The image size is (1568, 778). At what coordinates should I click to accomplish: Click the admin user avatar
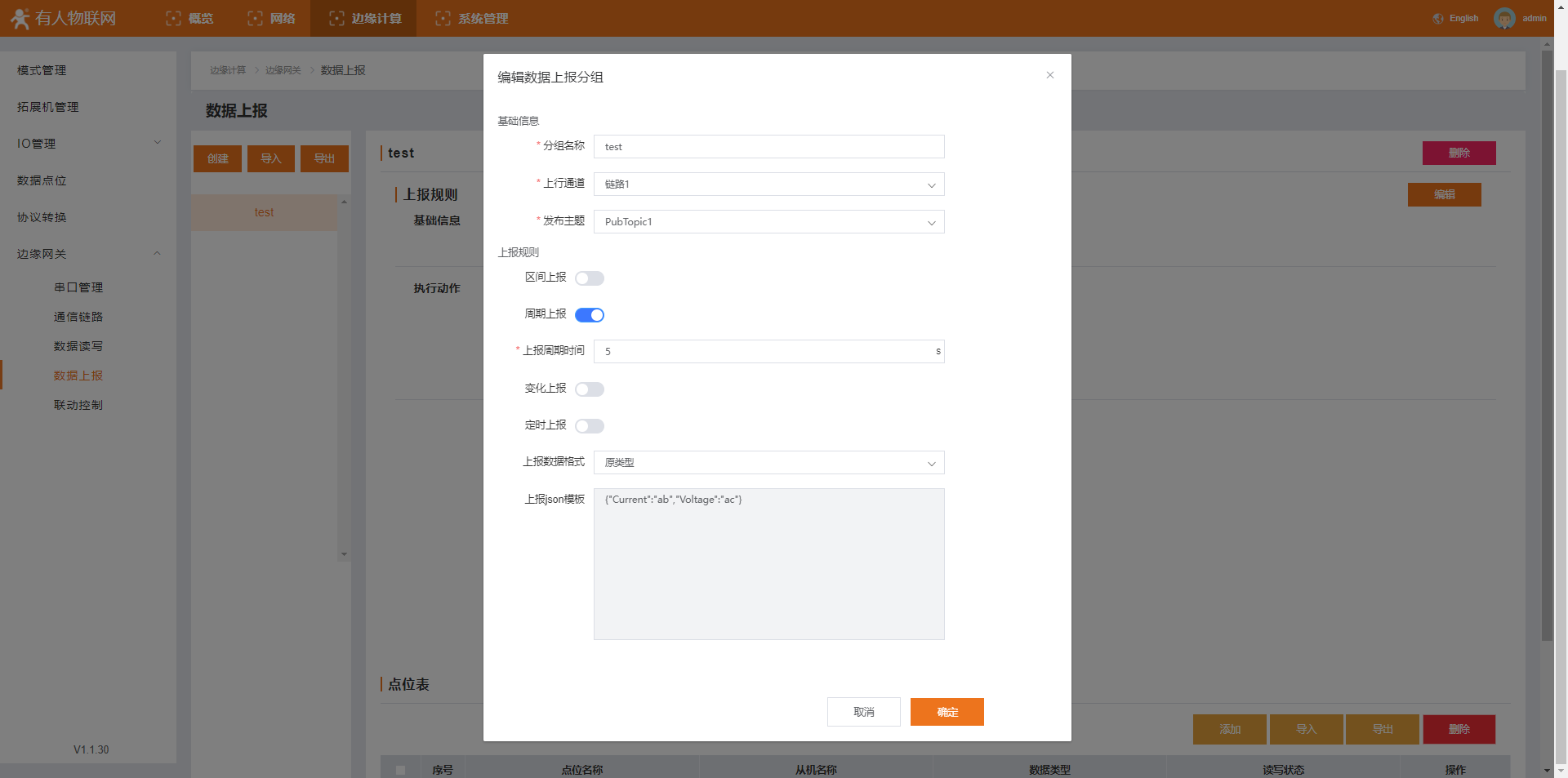pyautogui.click(x=1503, y=18)
